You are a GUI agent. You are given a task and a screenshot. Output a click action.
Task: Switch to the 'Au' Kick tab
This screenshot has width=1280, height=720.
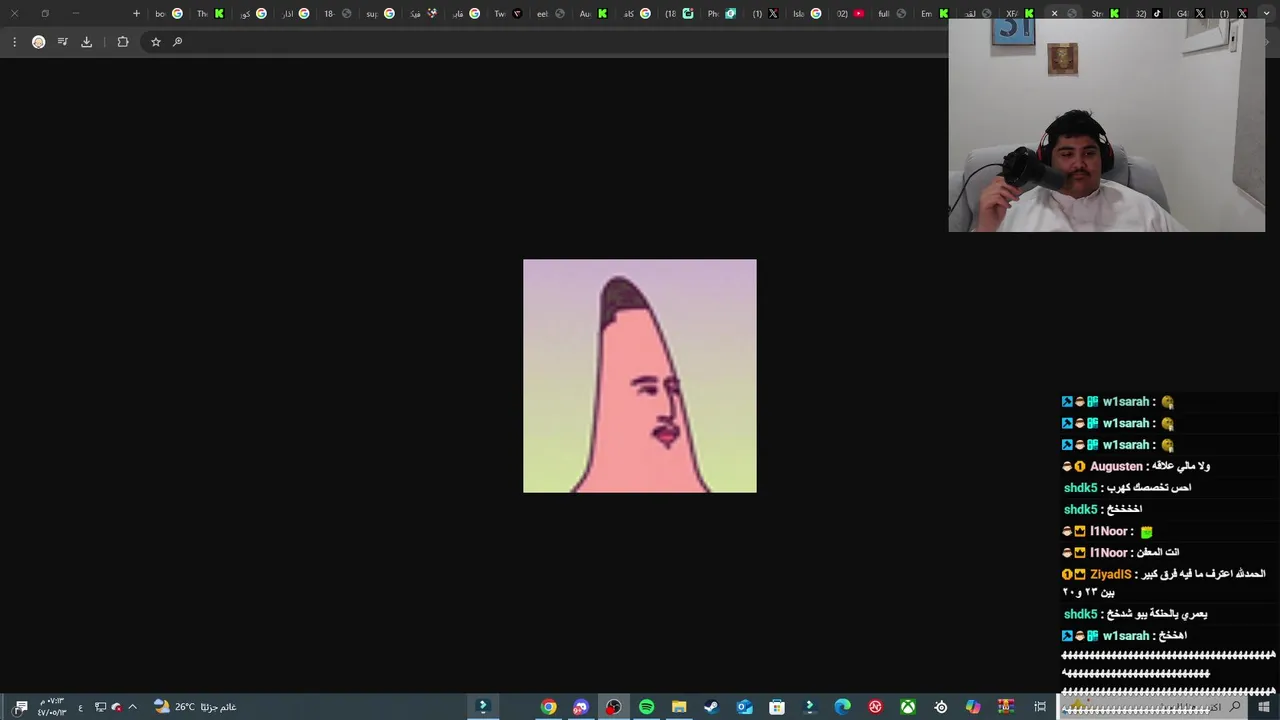tap(593, 14)
